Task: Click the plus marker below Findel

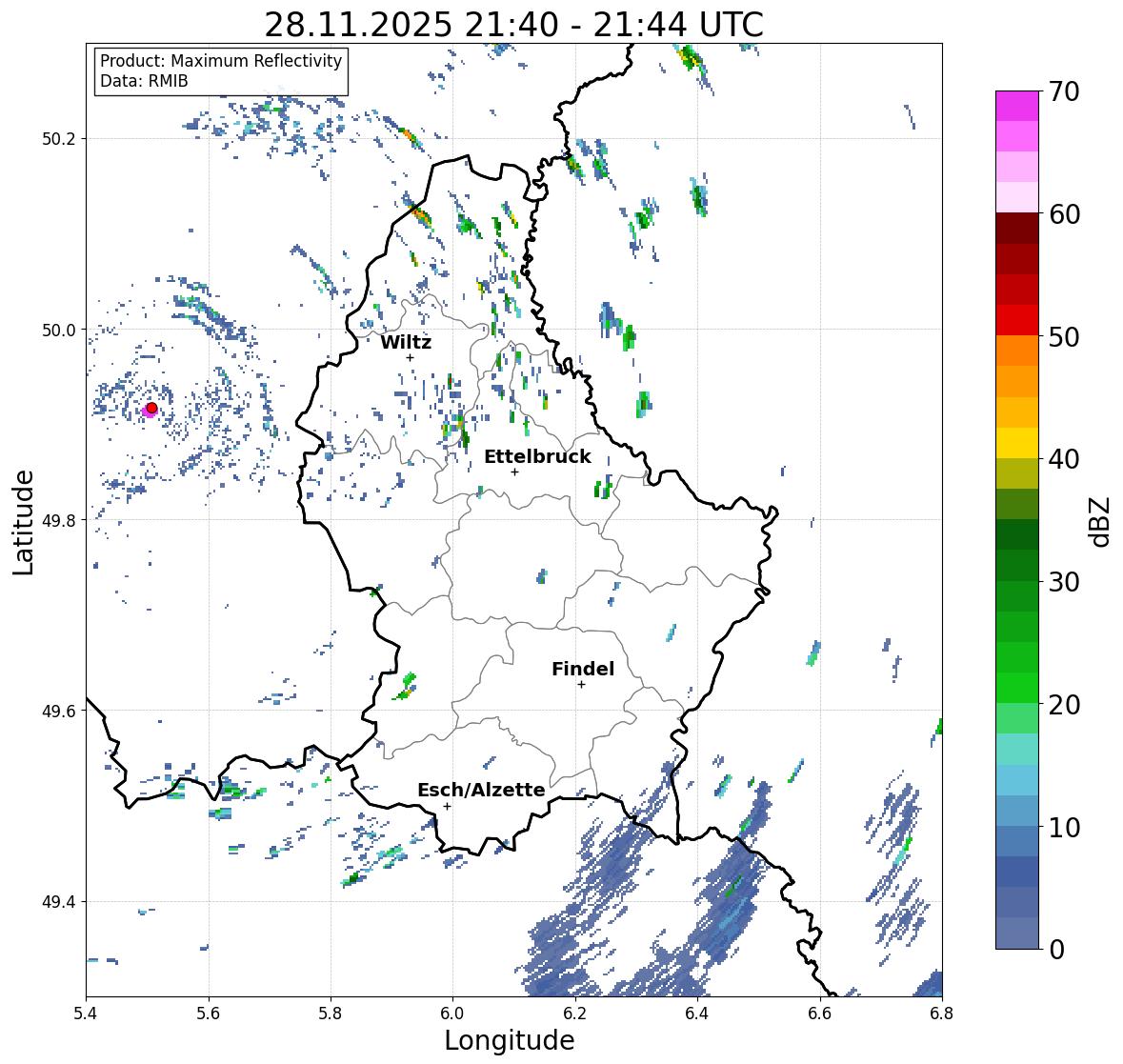Action: pos(582,685)
